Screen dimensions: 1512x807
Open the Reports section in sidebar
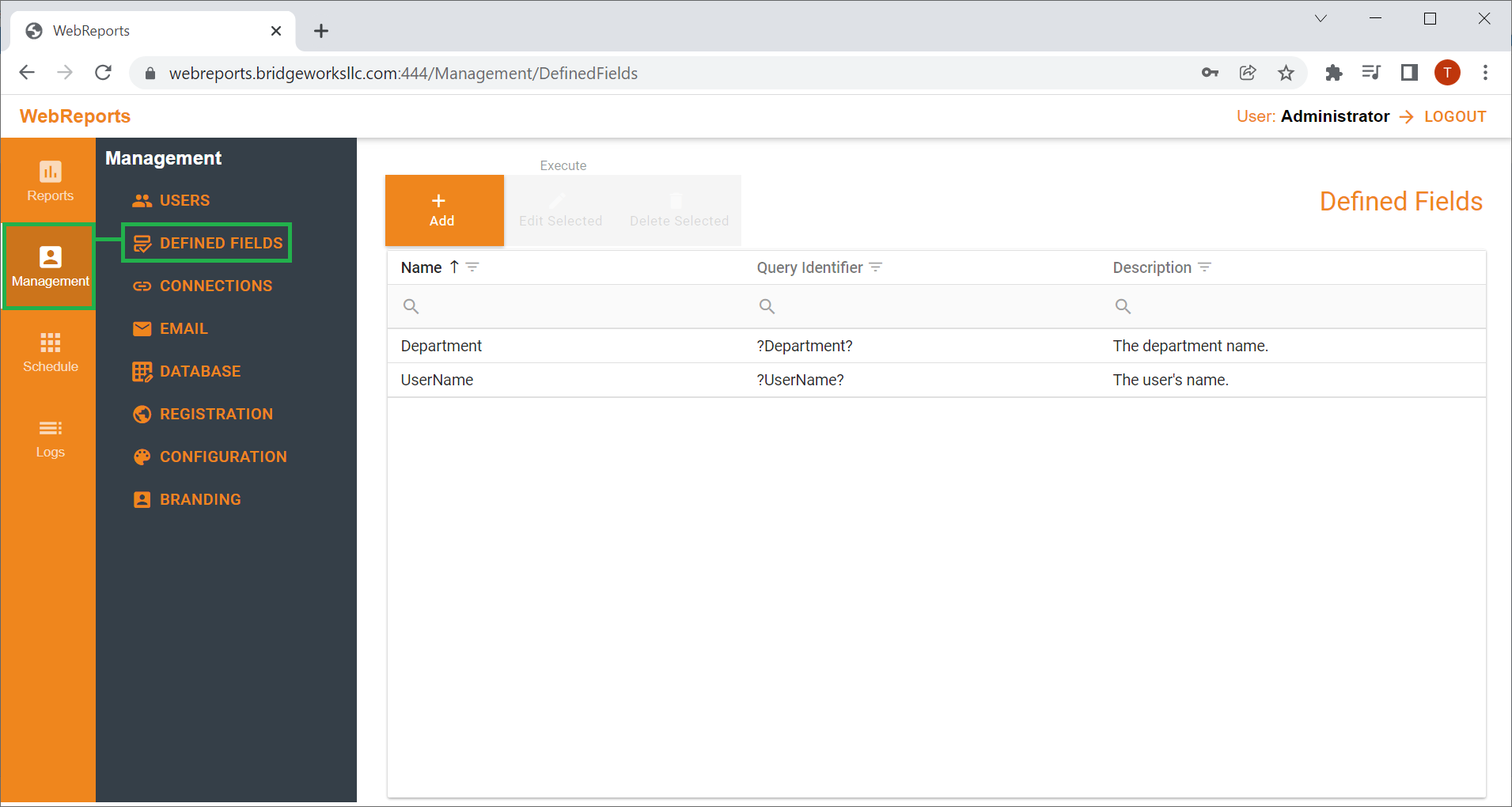click(50, 181)
